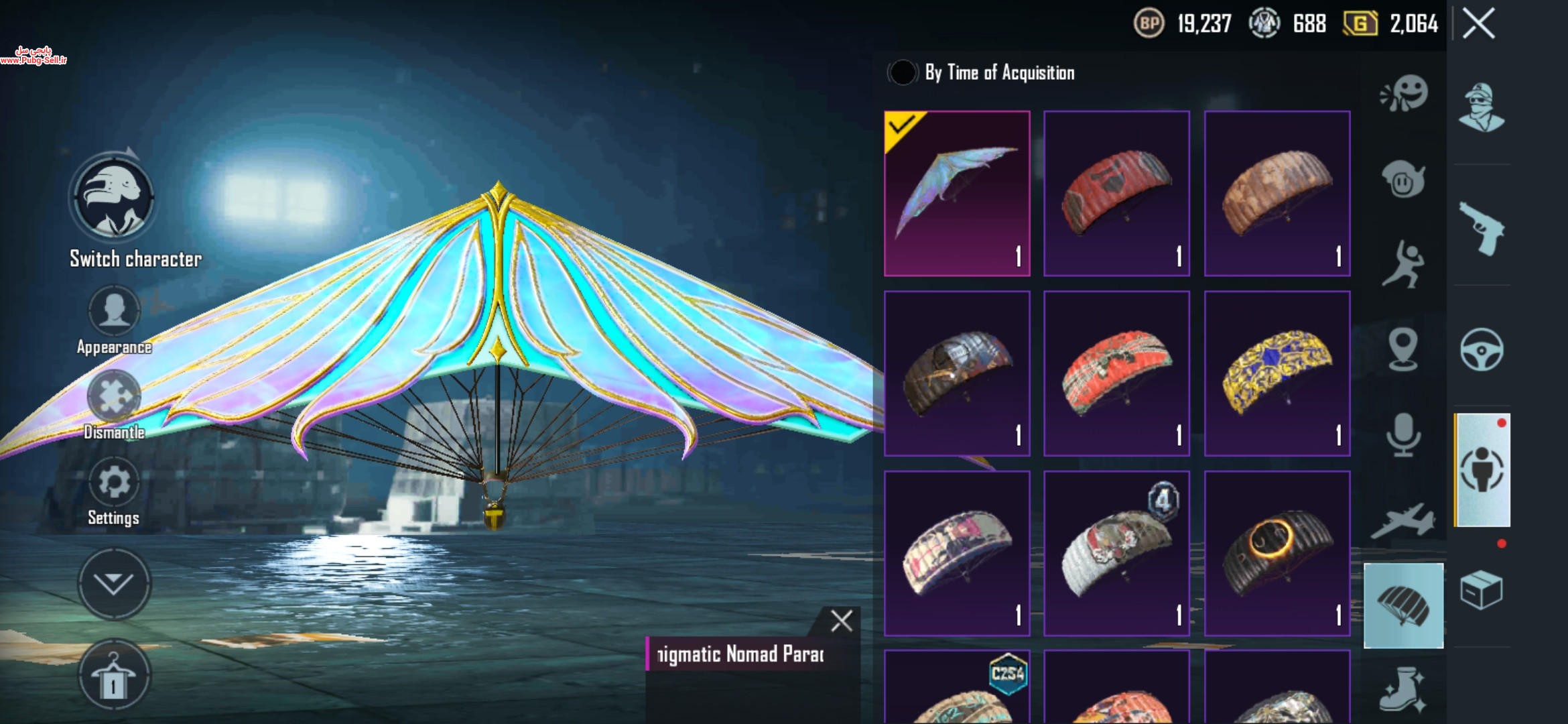Switch to the parachute skins tab
The width and height of the screenshot is (1568, 724).
pos(1403,606)
